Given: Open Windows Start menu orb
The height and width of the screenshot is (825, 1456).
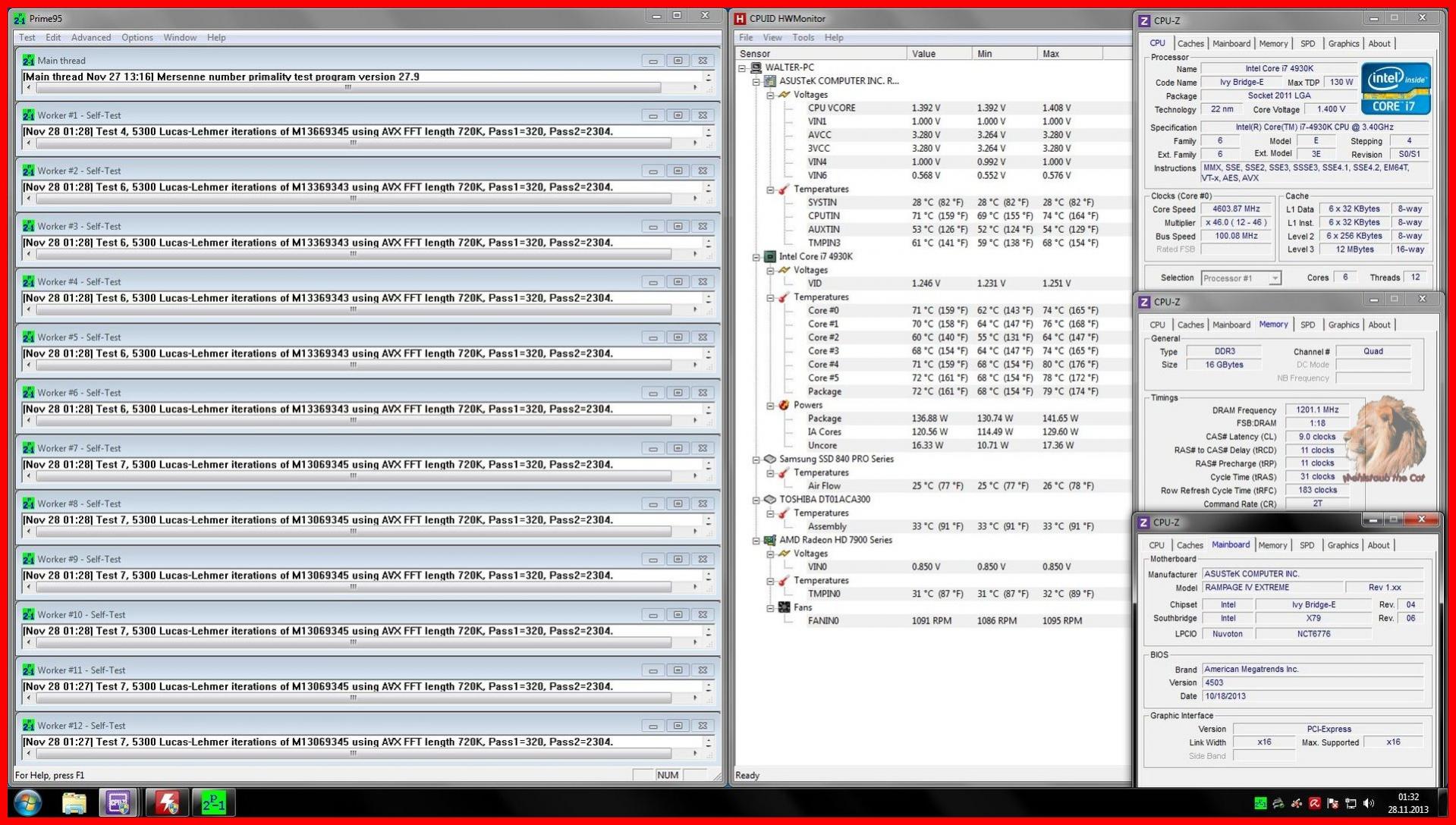Looking at the screenshot, I should pyautogui.click(x=27, y=803).
